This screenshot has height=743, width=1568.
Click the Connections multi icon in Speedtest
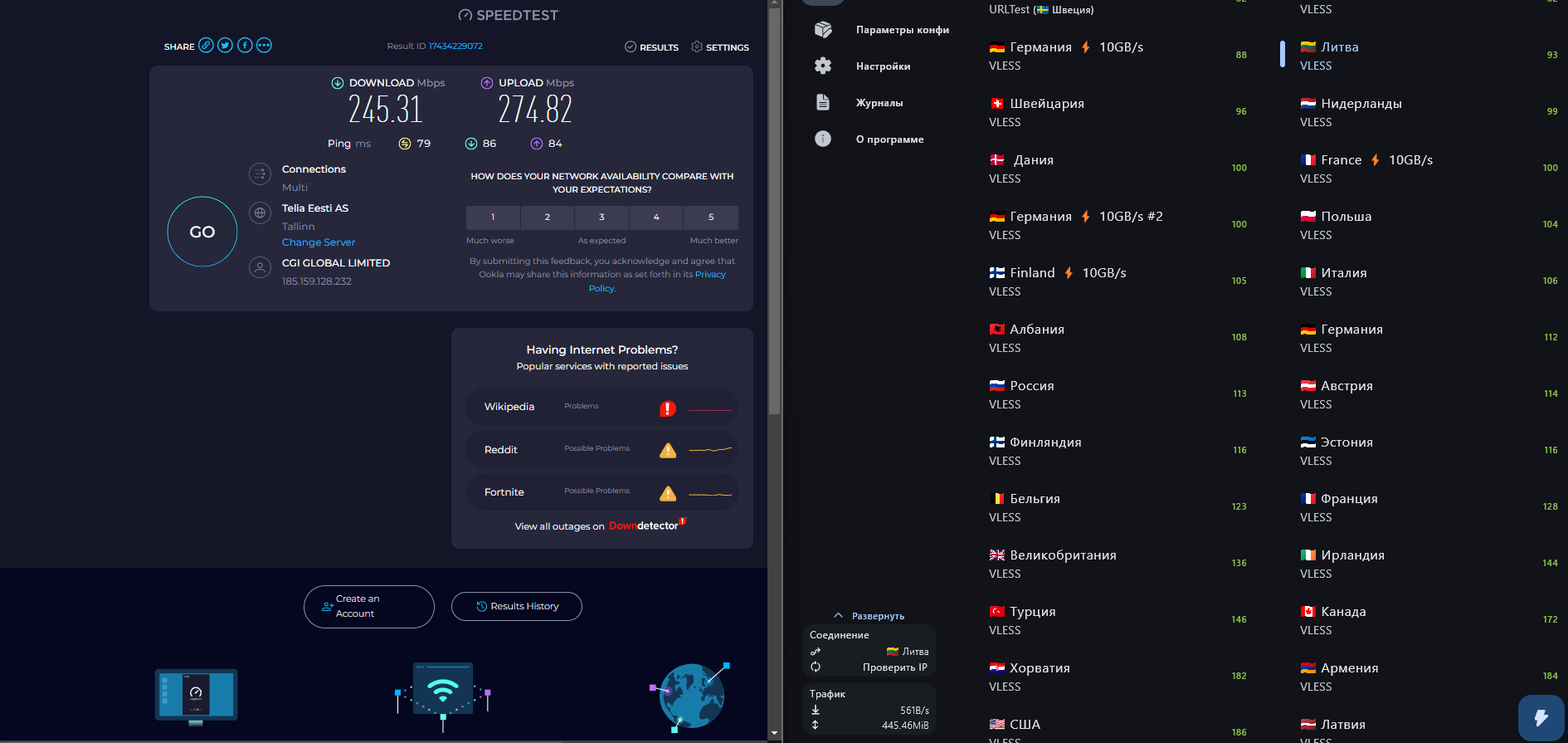click(x=260, y=174)
